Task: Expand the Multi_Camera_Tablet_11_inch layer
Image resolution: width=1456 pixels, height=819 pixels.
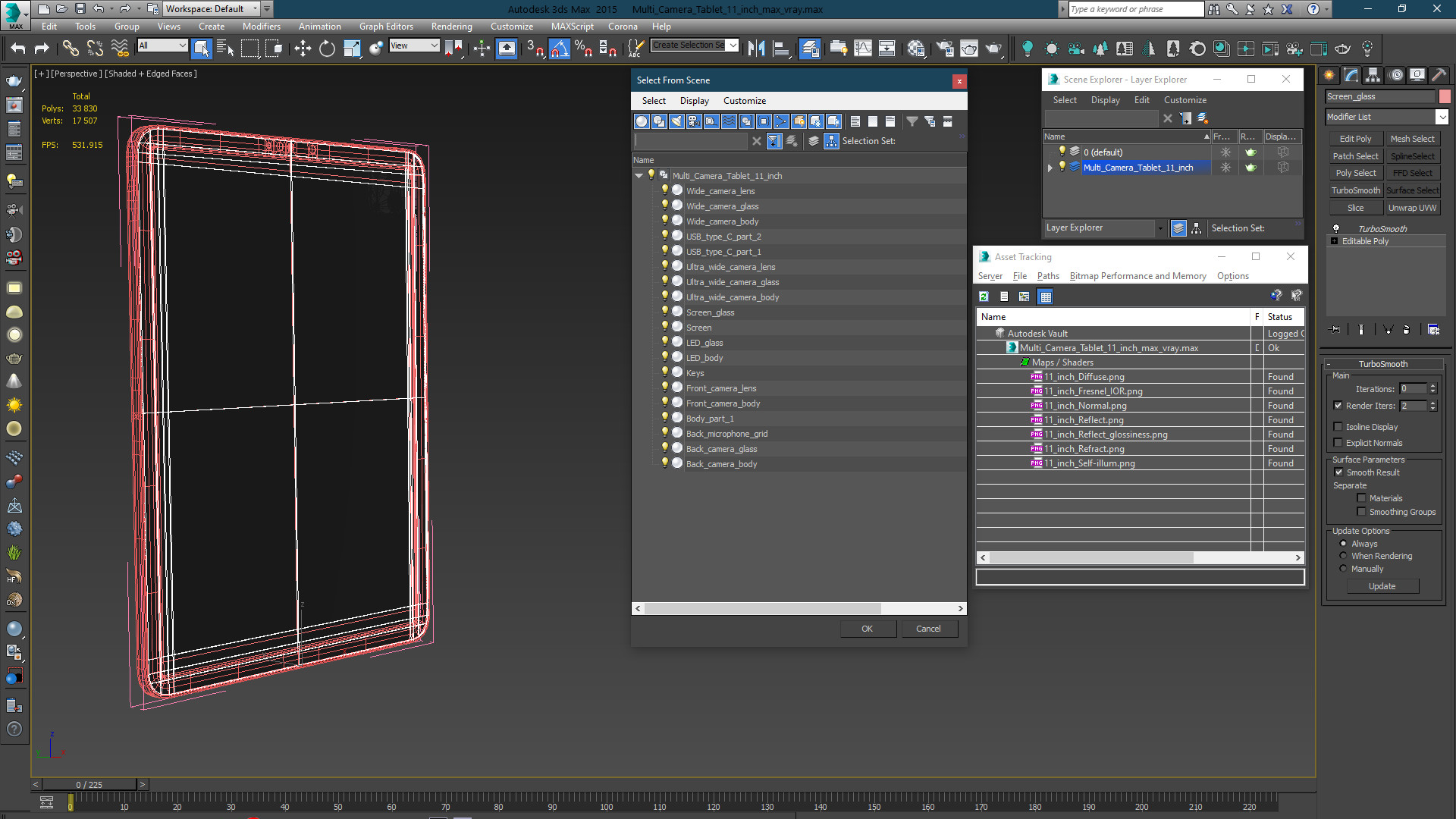Action: pyautogui.click(x=1050, y=168)
